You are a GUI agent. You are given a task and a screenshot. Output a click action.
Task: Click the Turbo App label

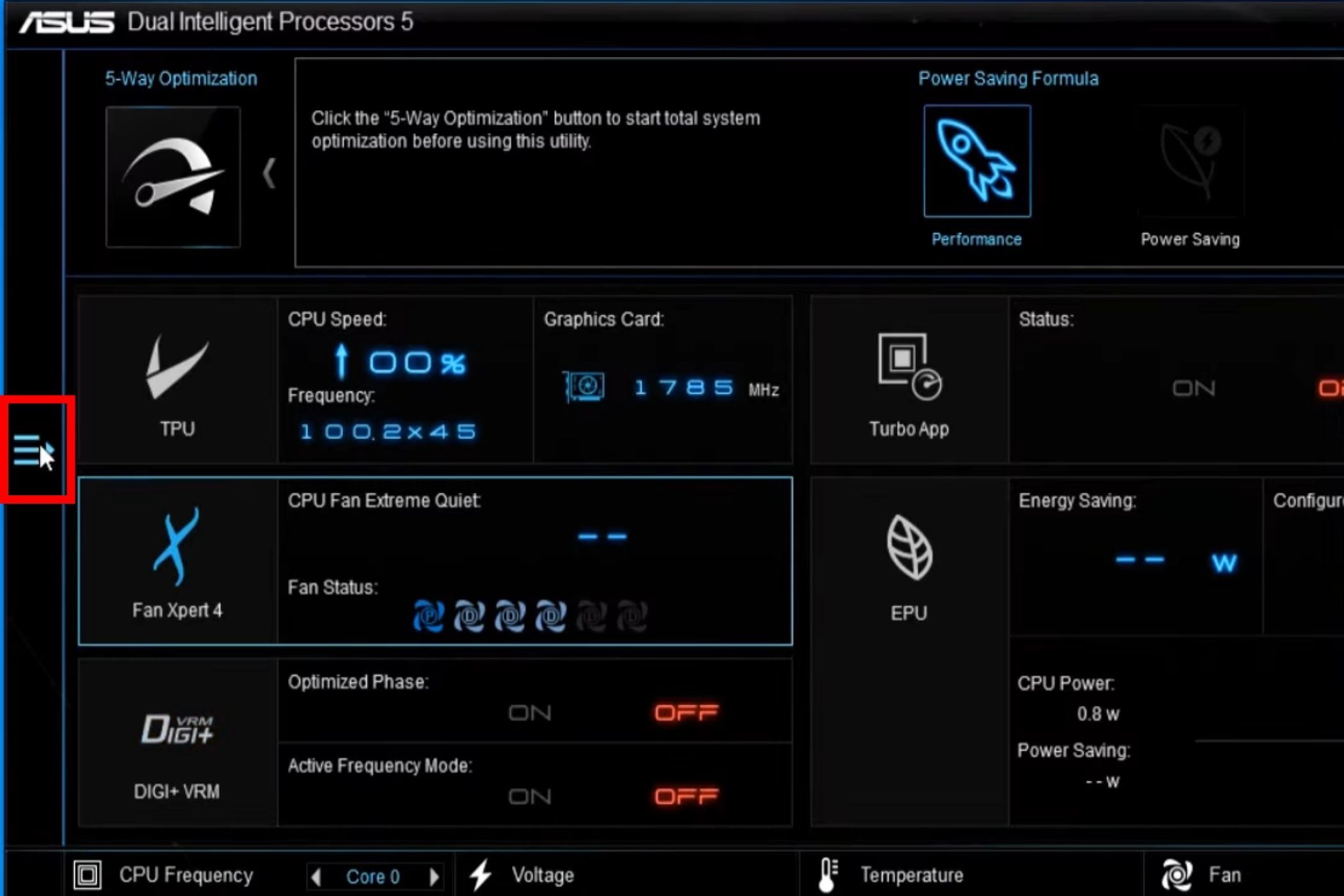(909, 429)
